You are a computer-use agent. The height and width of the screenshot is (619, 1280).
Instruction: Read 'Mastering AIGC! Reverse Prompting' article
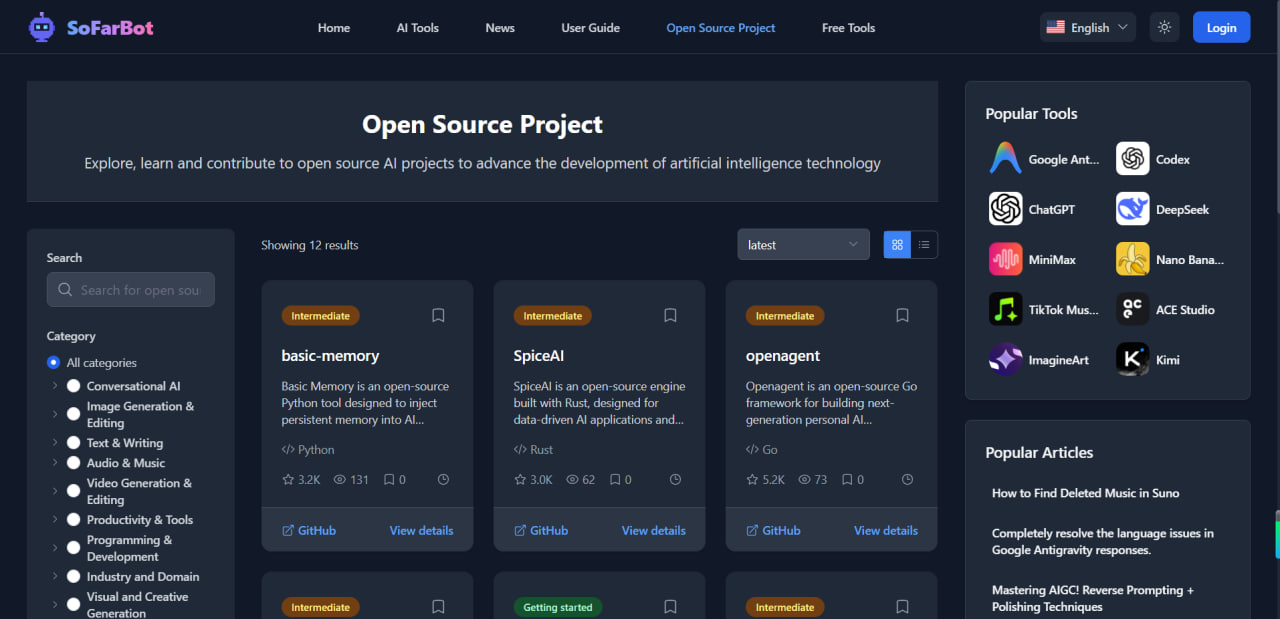click(1093, 598)
